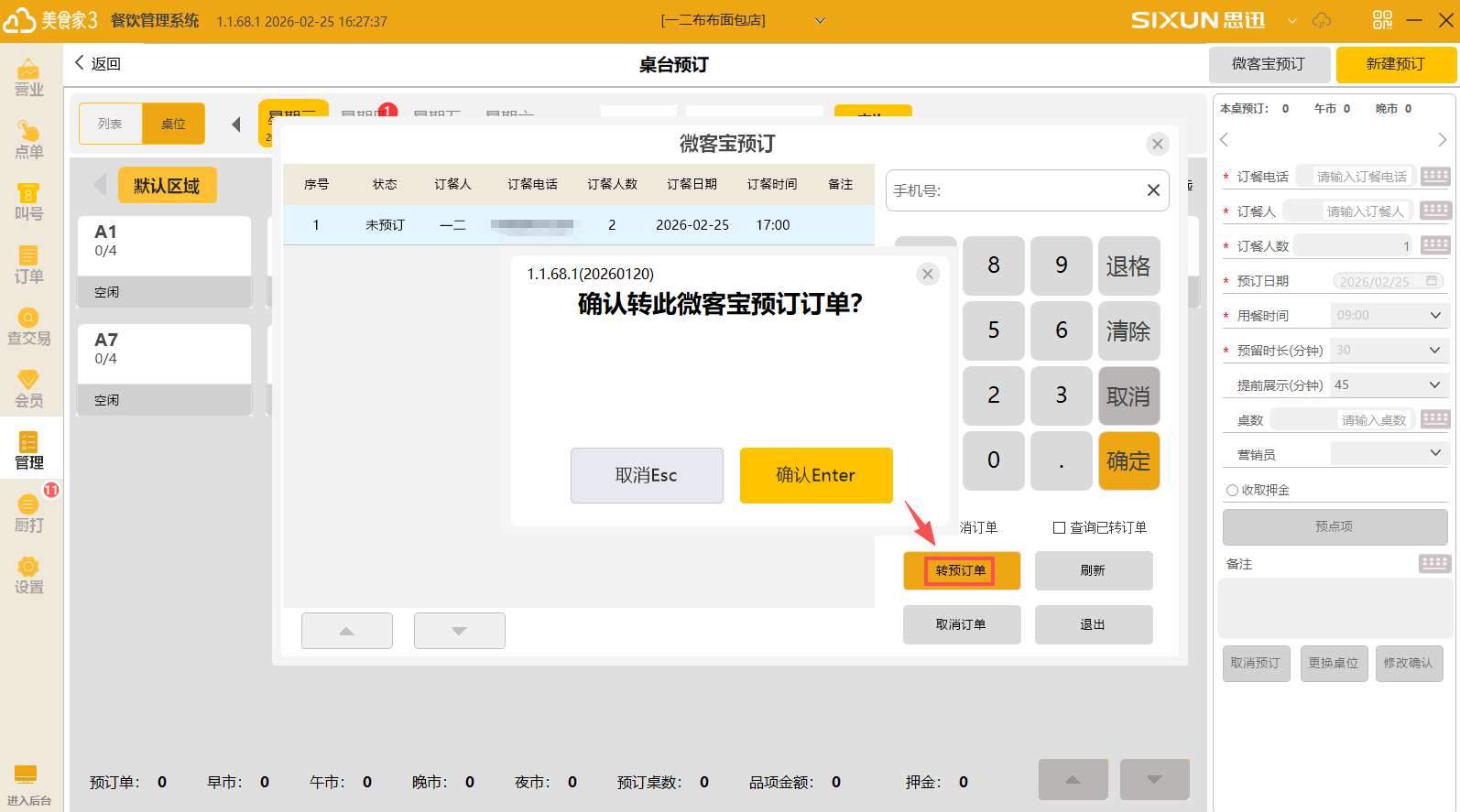The height and width of the screenshot is (812, 1460).
Task: Expand the 预留时长 dropdown
Action: pyautogui.click(x=1434, y=350)
